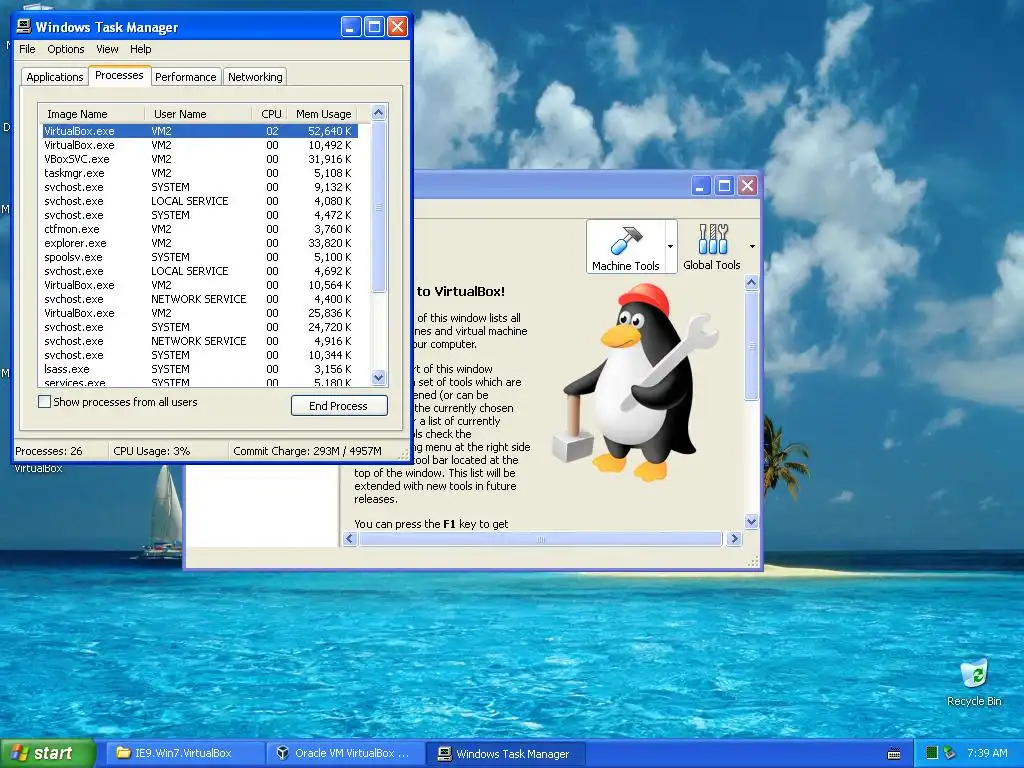This screenshot has width=1024, height=768.
Task: Open the View menu in Task Manager
Action: pos(107,49)
